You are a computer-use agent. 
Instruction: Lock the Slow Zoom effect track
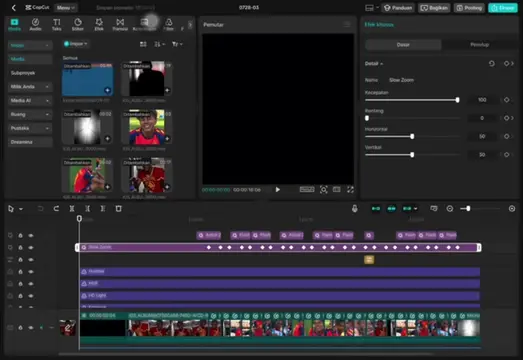[20, 248]
